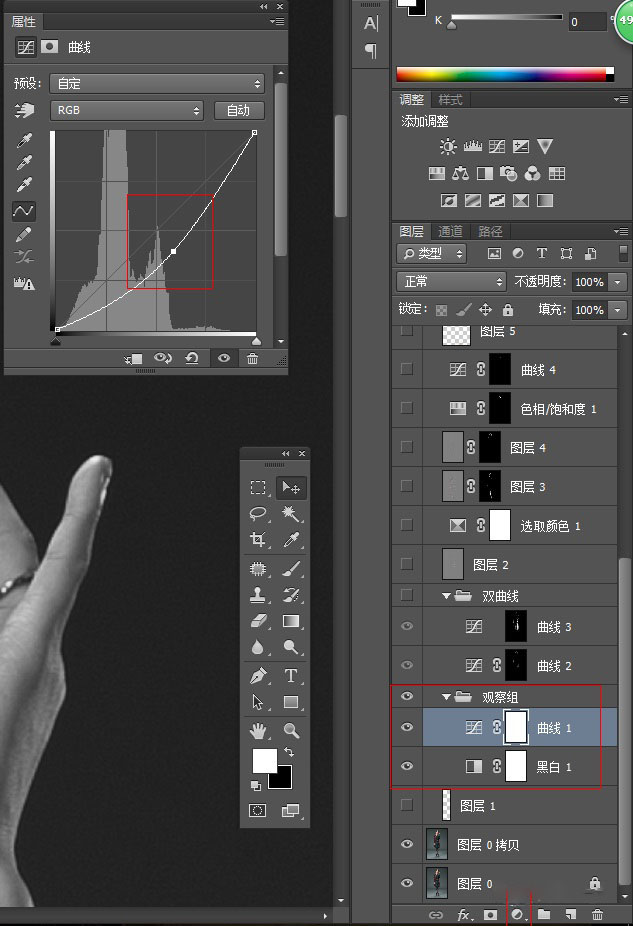Screen dimensions: 633x926
Task: Swap foreground and background colors
Action: tap(289, 752)
